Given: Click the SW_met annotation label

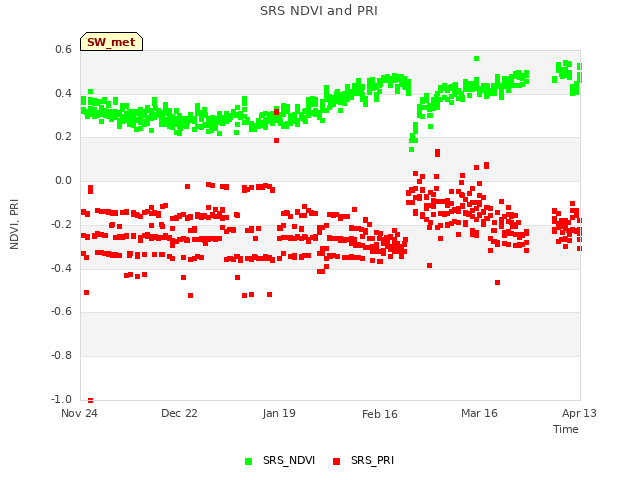Looking at the screenshot, I should pyautogui.click(x=111, y=42).
